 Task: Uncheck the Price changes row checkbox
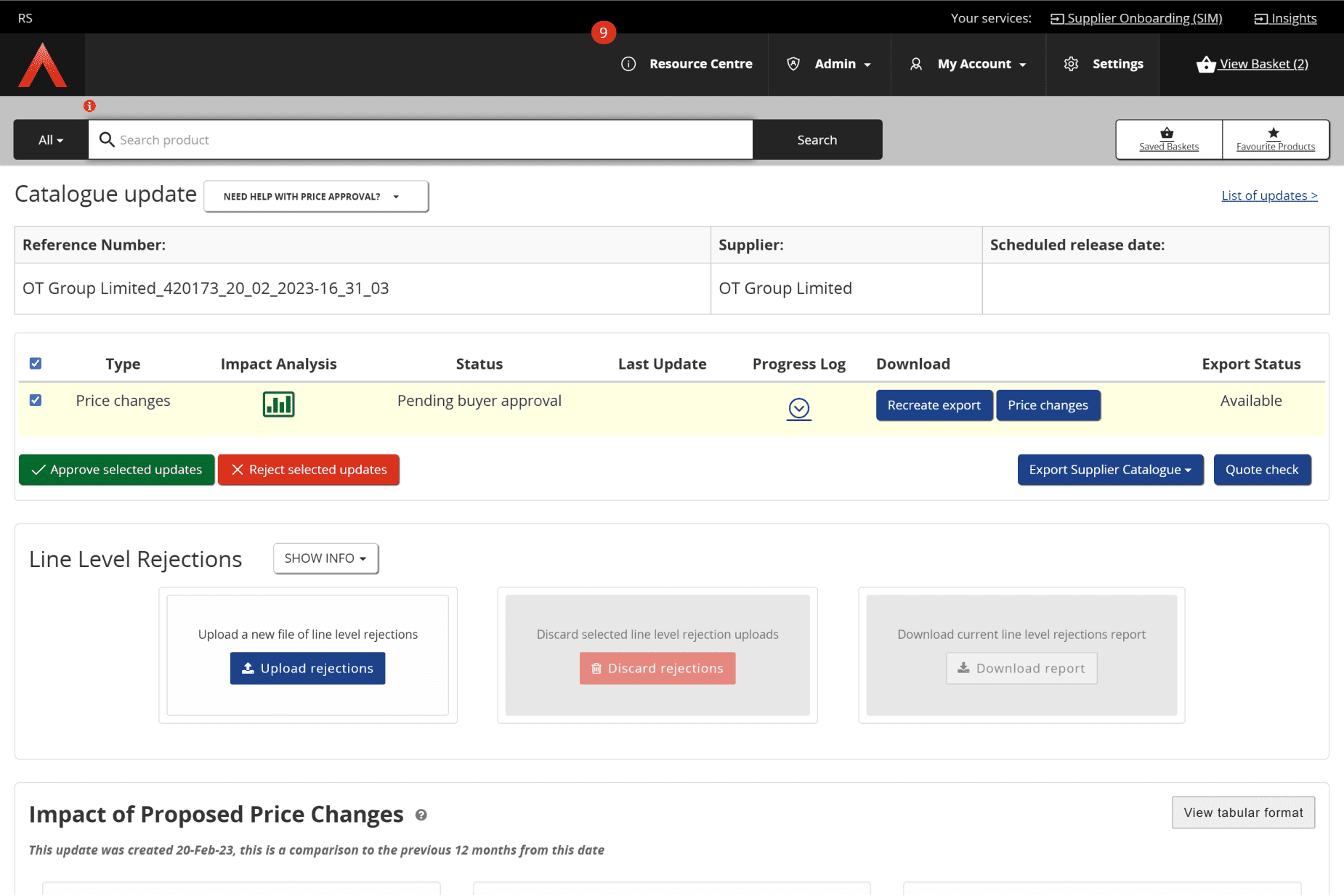(x=36, y=400)
